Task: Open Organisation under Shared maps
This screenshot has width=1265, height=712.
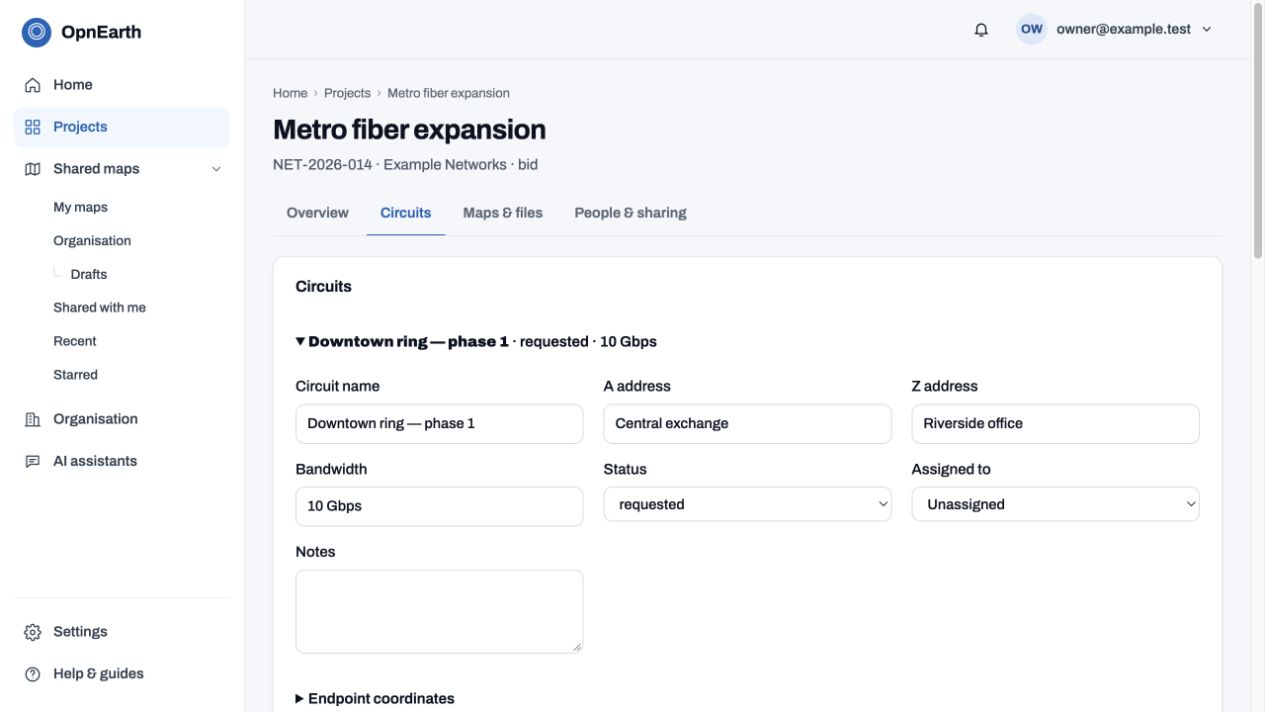Action: [92, 241]
